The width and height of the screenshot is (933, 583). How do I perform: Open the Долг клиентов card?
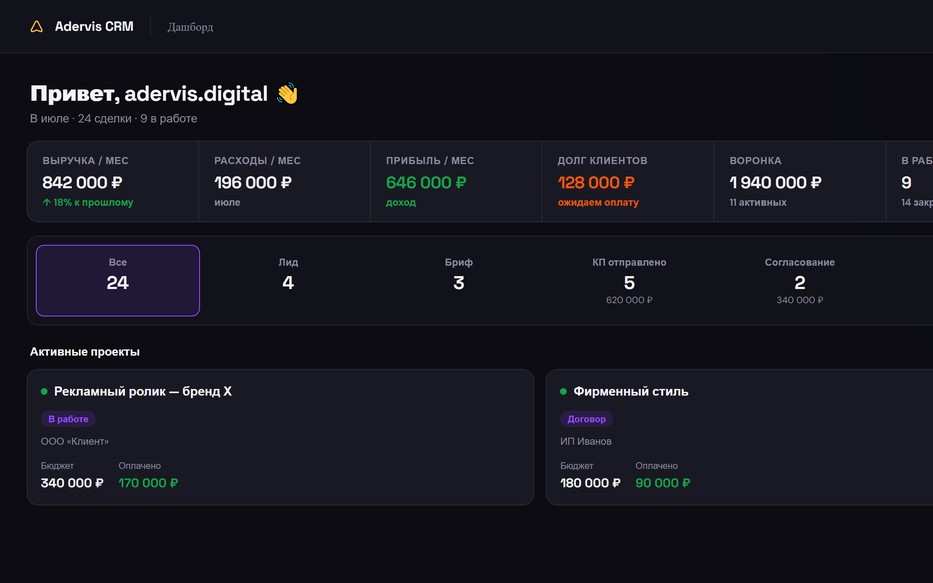click(x=628, y=181)
